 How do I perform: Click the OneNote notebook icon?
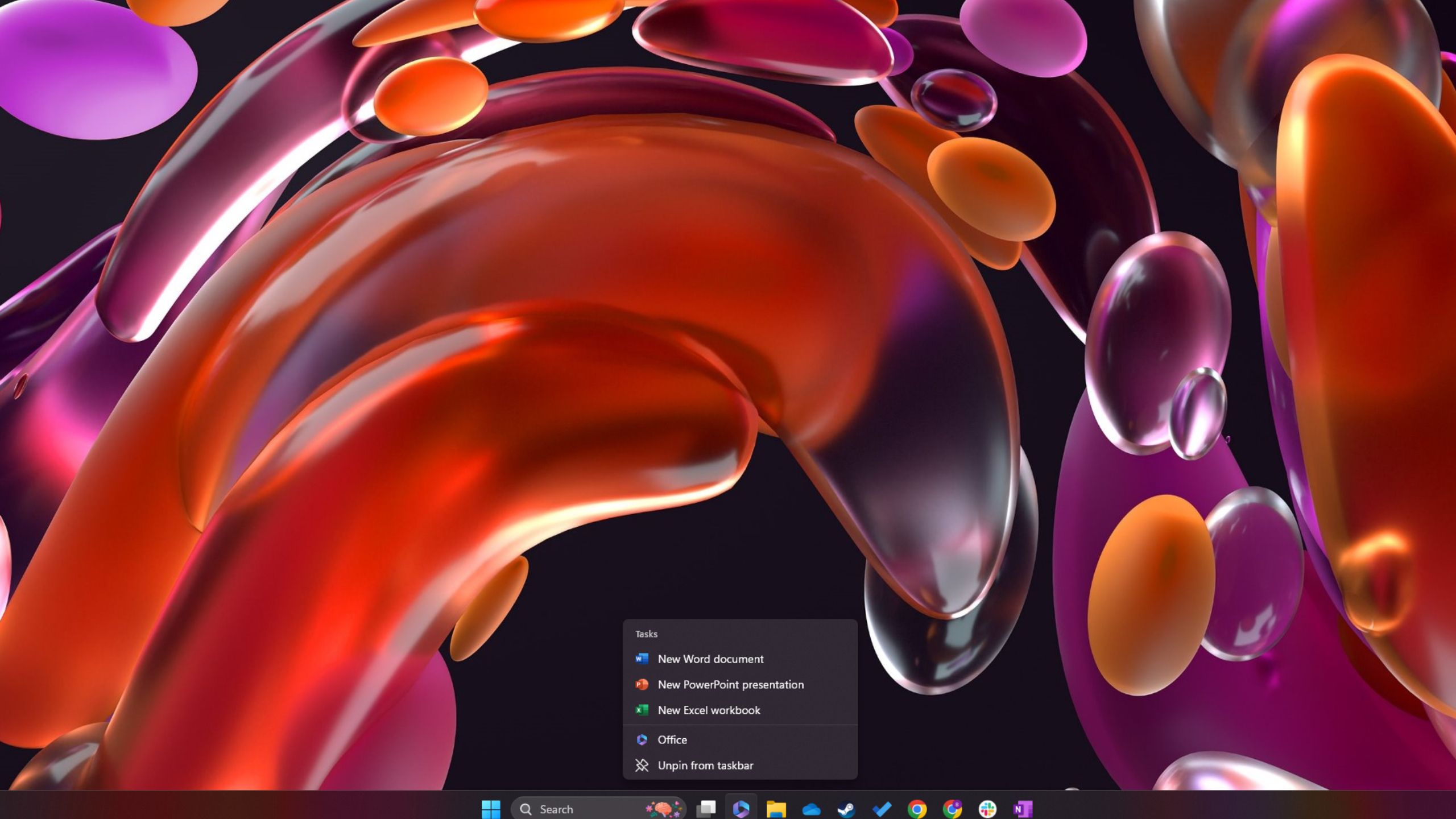coord(1022,808)
